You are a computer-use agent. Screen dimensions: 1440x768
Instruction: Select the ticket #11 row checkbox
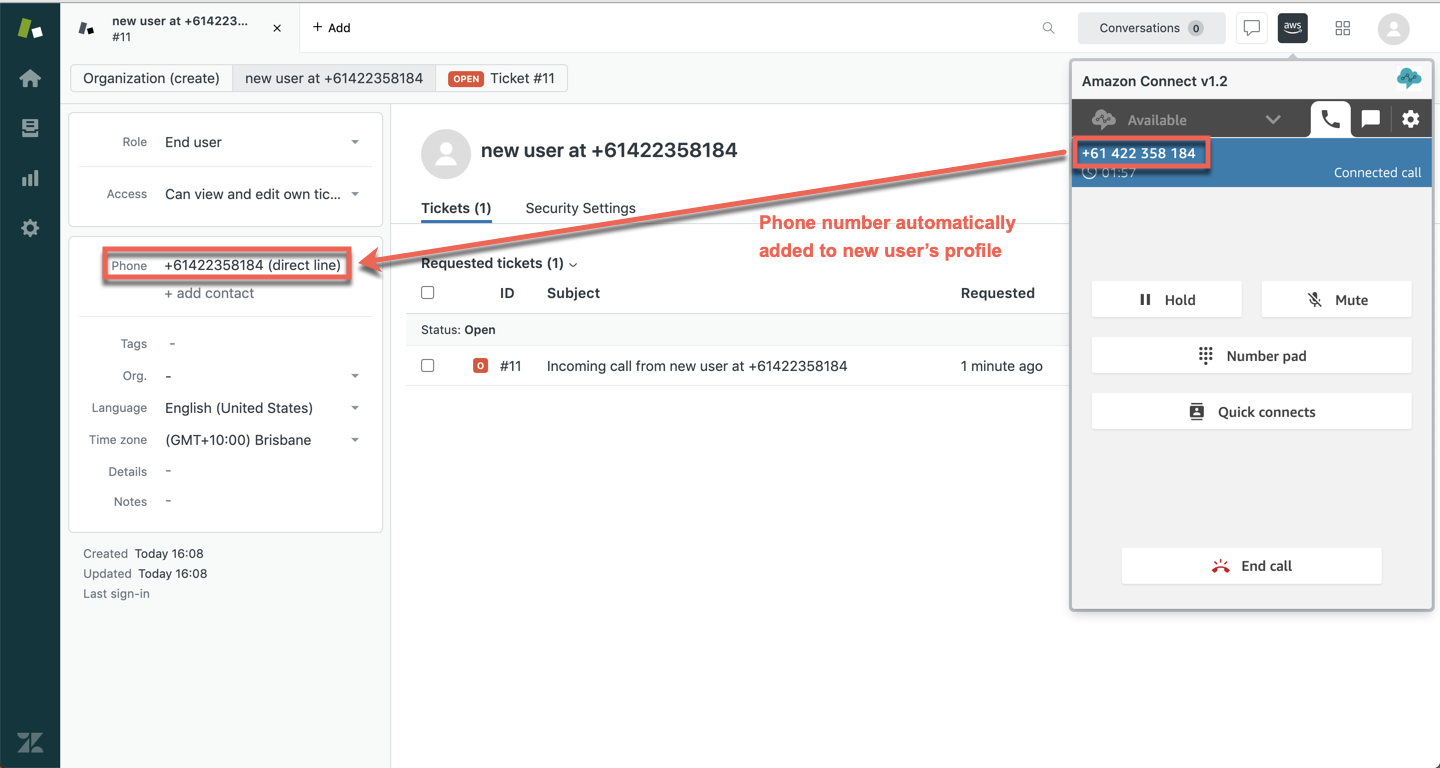pos(428,366)
